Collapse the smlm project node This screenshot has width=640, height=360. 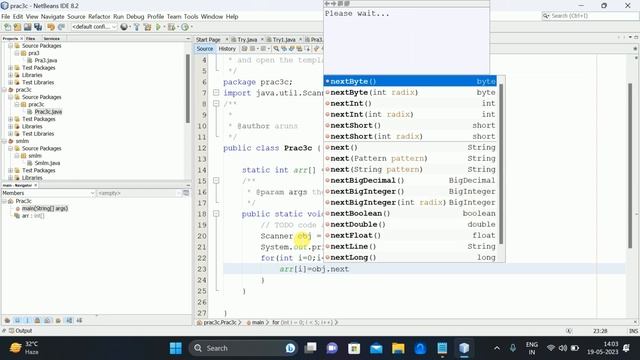tap(4, 141)
